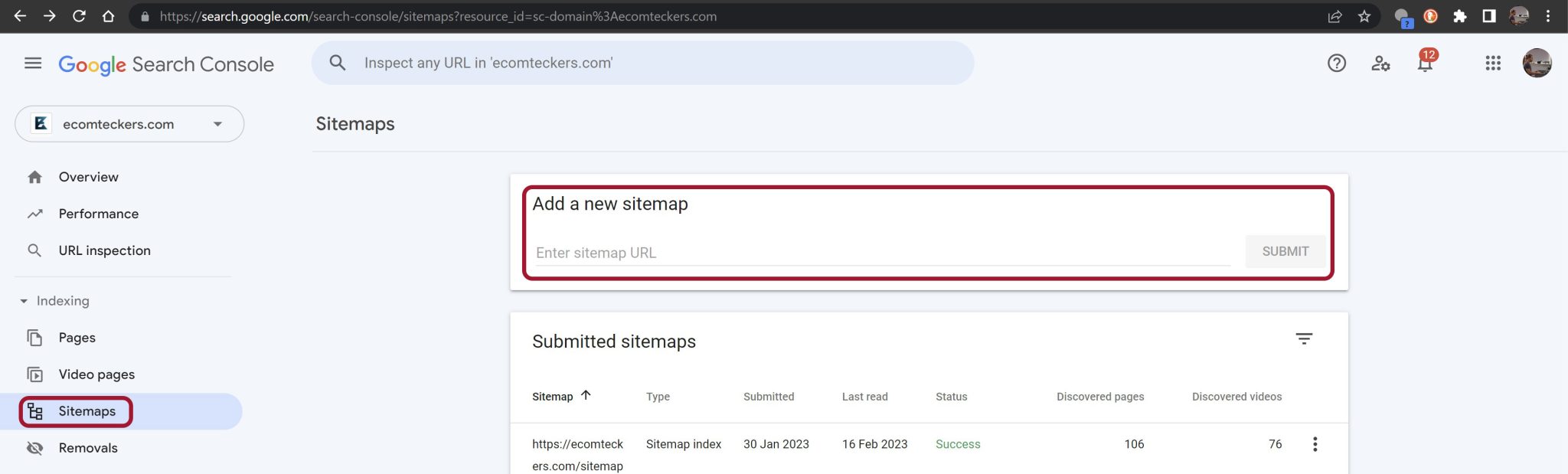Click the Enter sitemap URL field
This screenshot has width=1568, height=474.
point(882,253)
